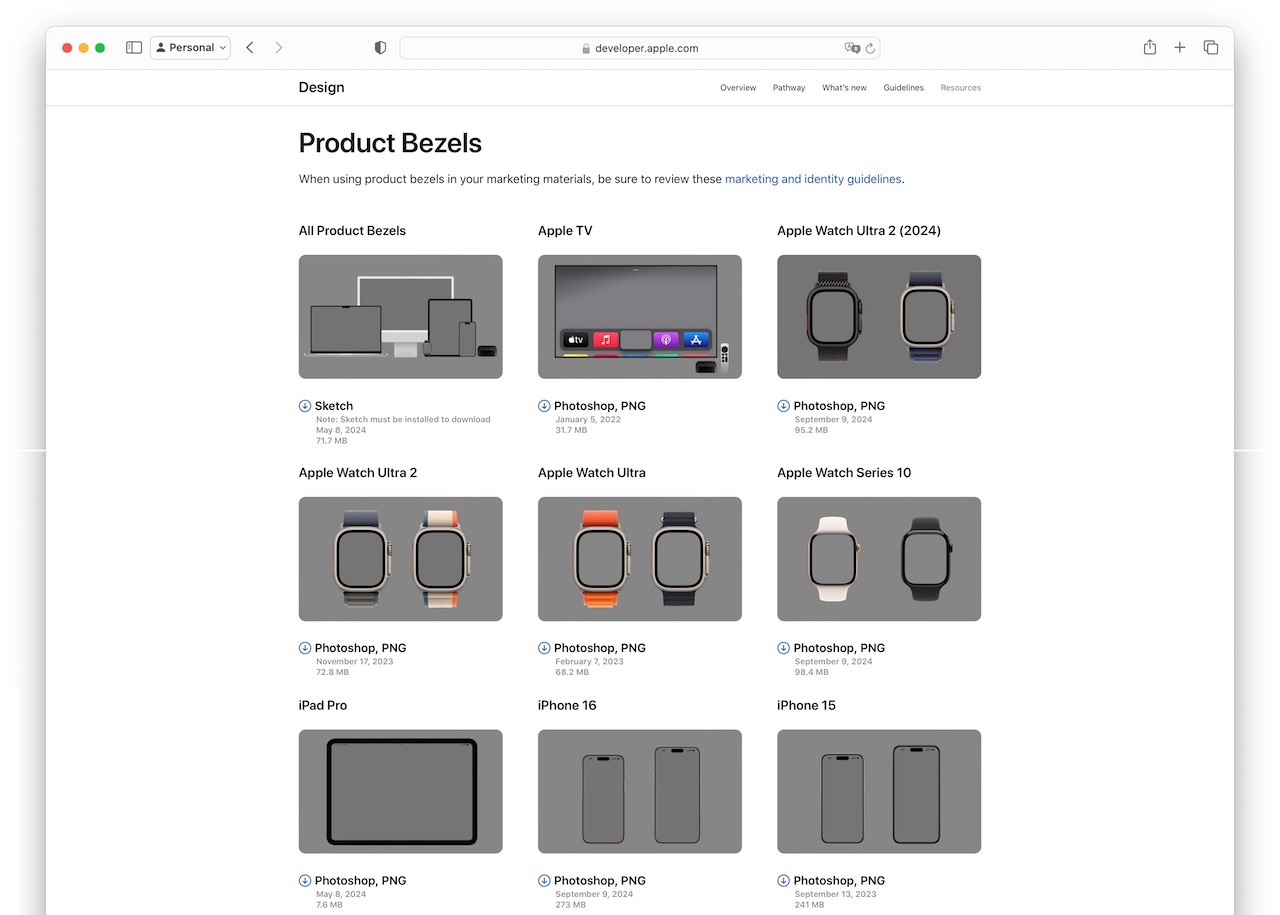This screenshot has width=1280, height=915.
Task: Click download icon under Apple TV
Action: pyautogui.click(x=544, y=406)
